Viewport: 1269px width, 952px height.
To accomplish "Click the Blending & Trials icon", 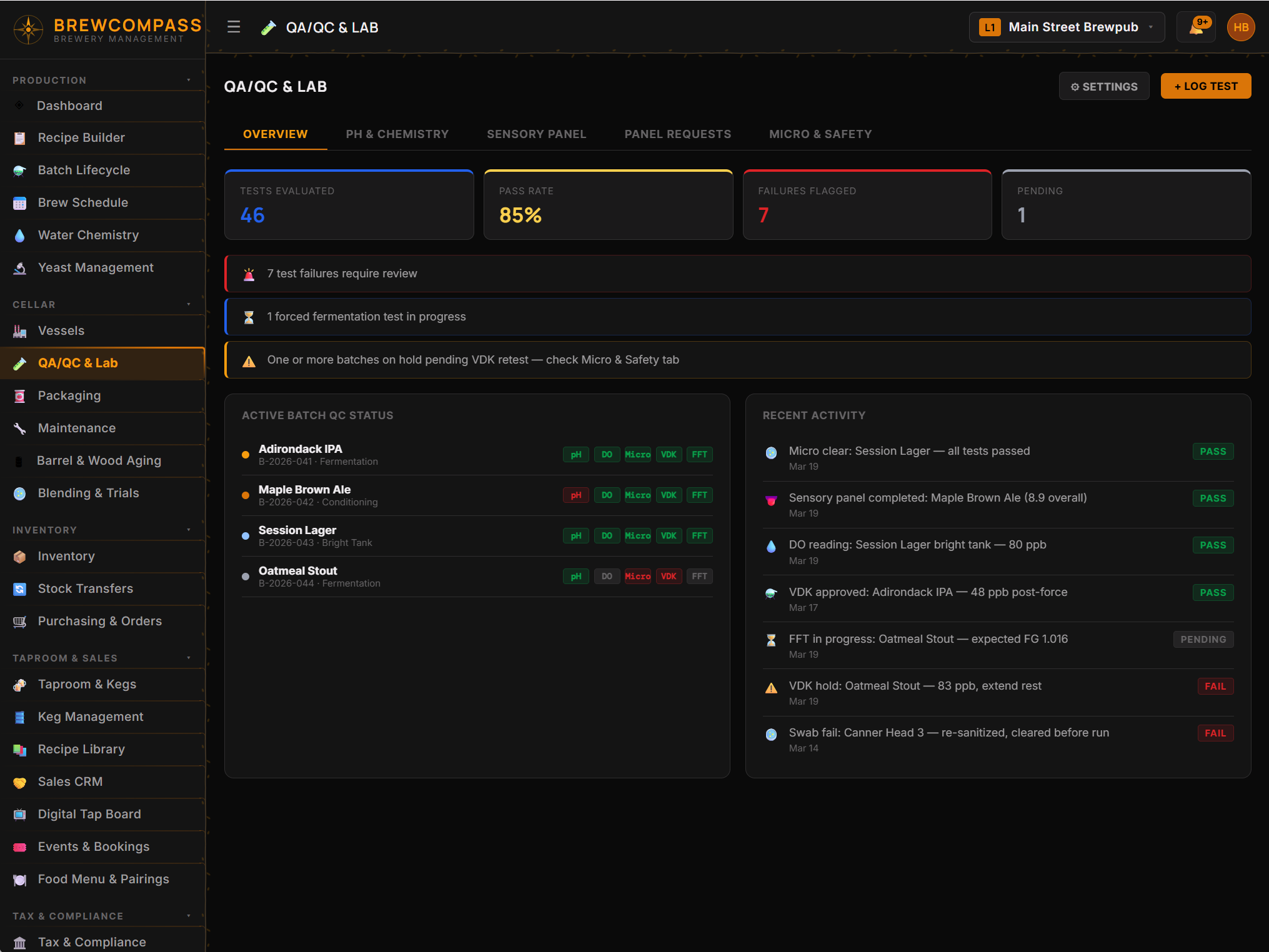I will [x=20, y=493].
